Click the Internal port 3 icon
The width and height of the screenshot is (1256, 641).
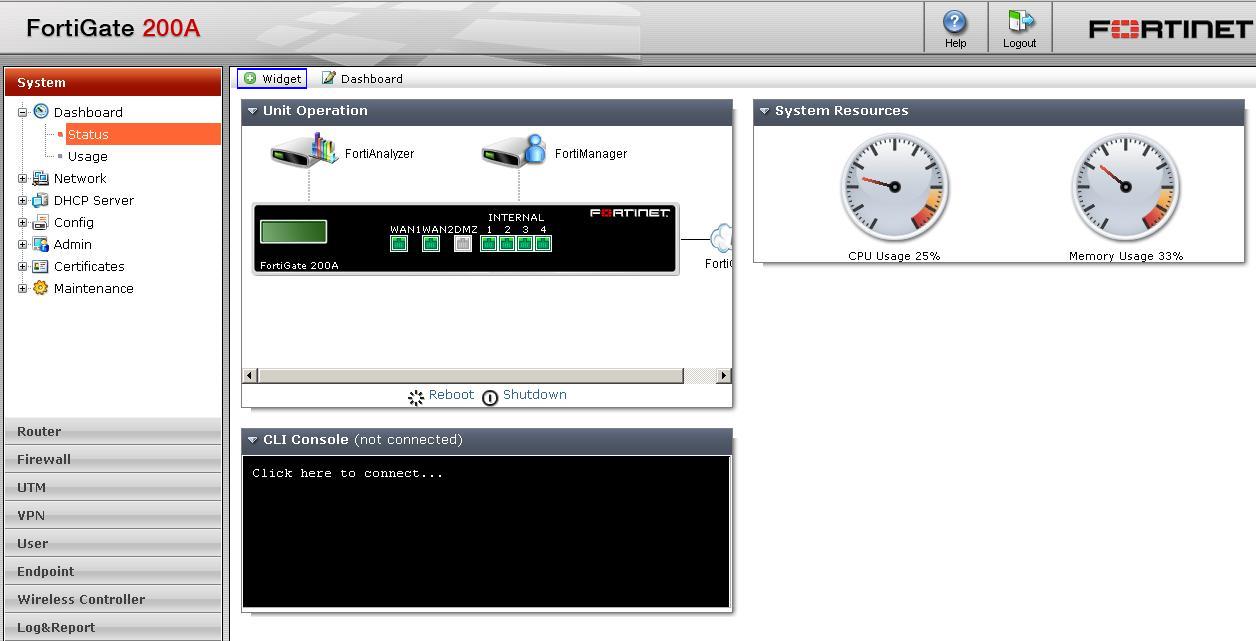click(525, 243)
